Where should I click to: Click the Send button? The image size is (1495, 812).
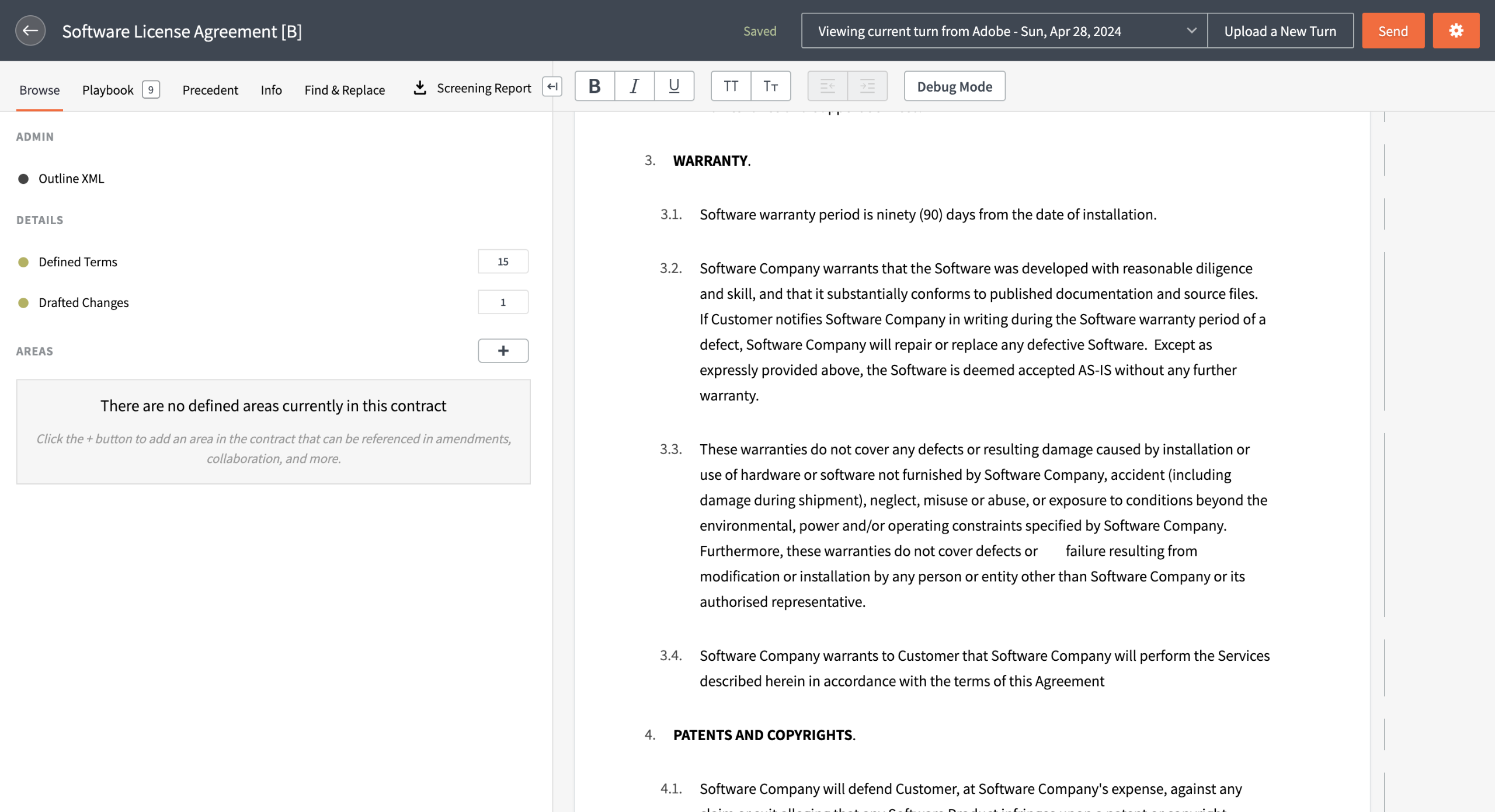click(1393, 31)
